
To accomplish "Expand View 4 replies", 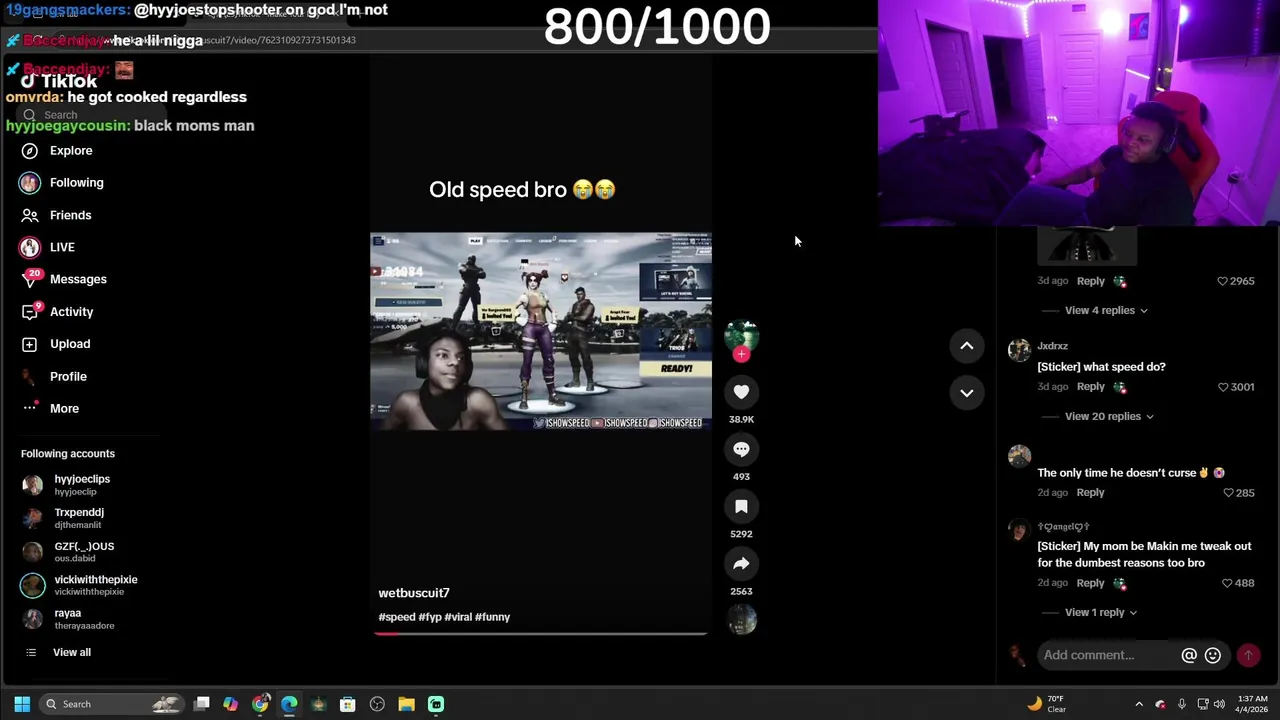I will click(1106, 310).
